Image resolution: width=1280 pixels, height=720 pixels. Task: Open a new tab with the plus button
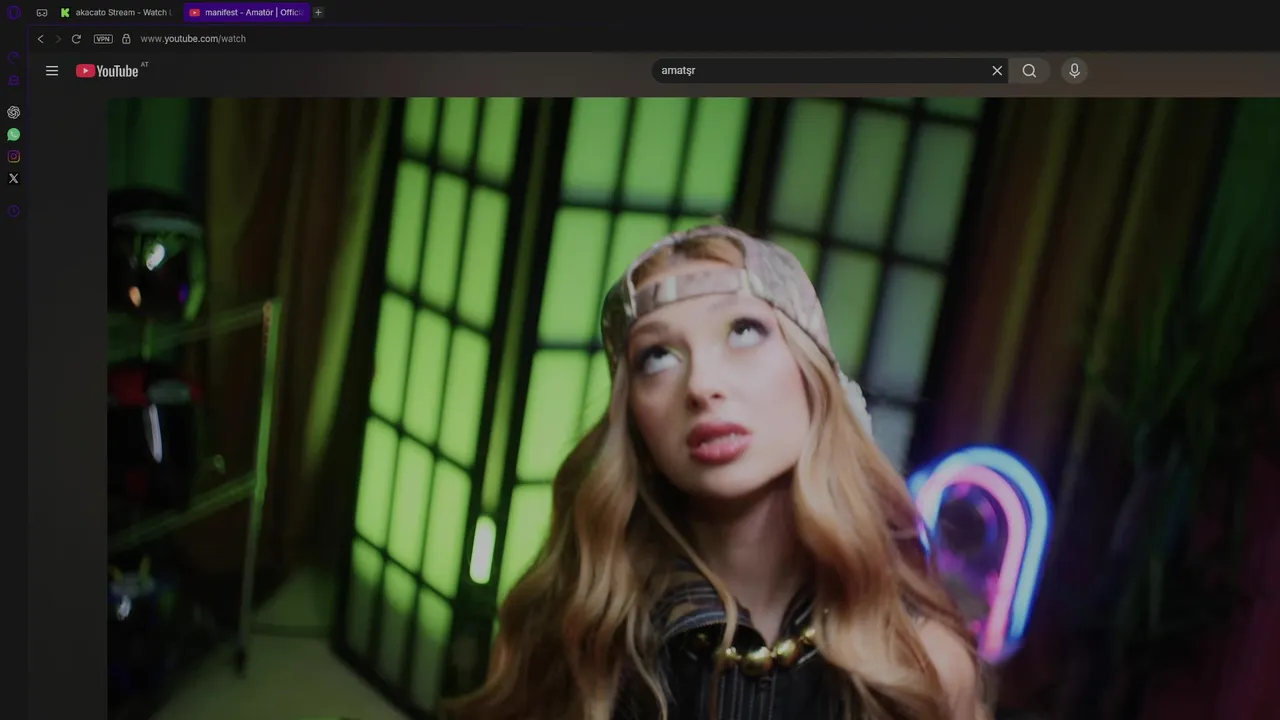[318, 12]
